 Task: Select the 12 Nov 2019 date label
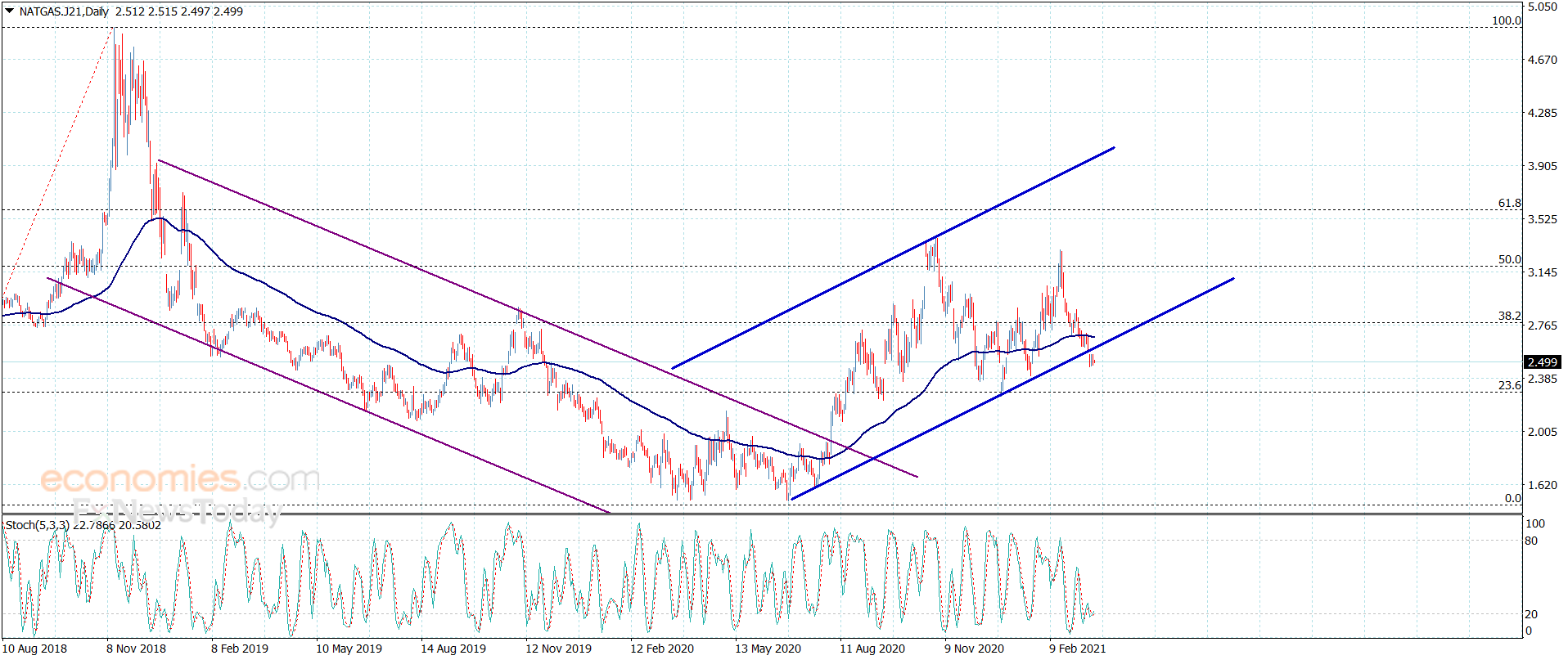pyautogui.click(x=558, y=649)
